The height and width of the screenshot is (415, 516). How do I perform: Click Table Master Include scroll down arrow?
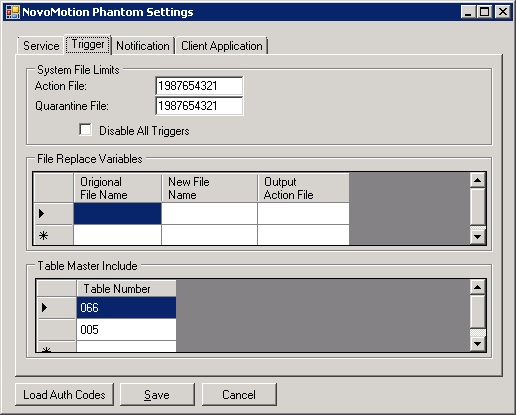478,344
